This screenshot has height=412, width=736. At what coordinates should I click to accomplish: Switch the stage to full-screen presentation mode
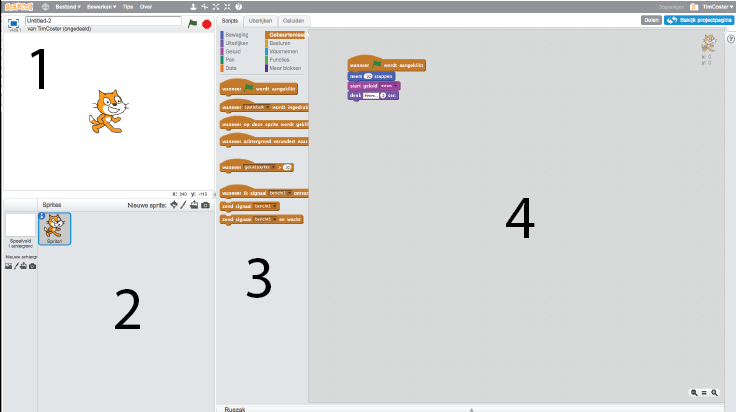click(13, 22)
